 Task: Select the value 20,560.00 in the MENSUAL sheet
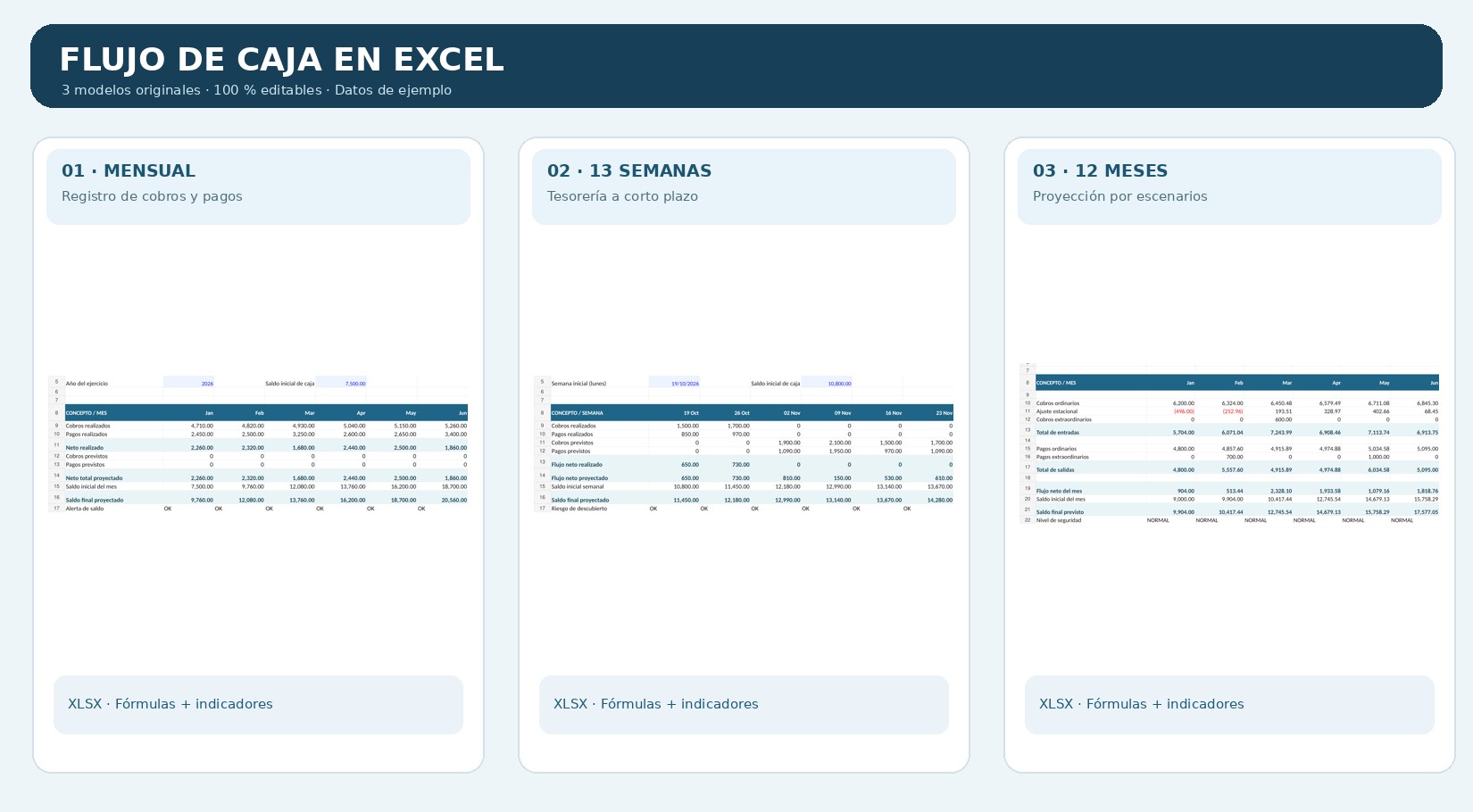454,500
